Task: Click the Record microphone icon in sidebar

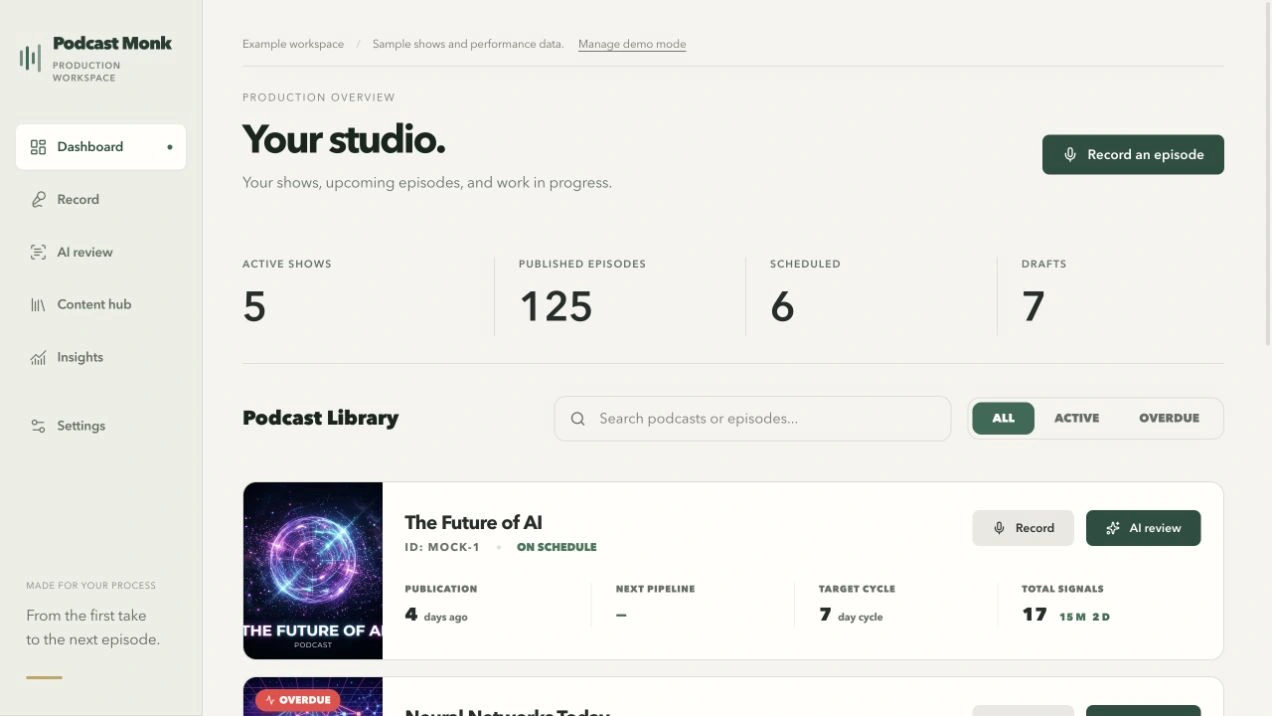Action: click(x=38, y=200)
